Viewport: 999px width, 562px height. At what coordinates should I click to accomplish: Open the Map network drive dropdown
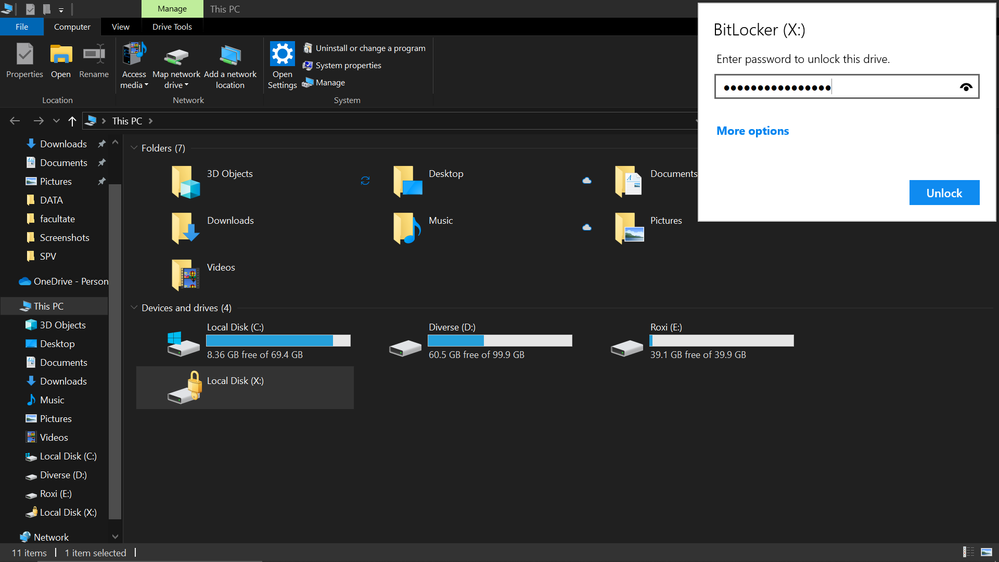pos(176,66)
